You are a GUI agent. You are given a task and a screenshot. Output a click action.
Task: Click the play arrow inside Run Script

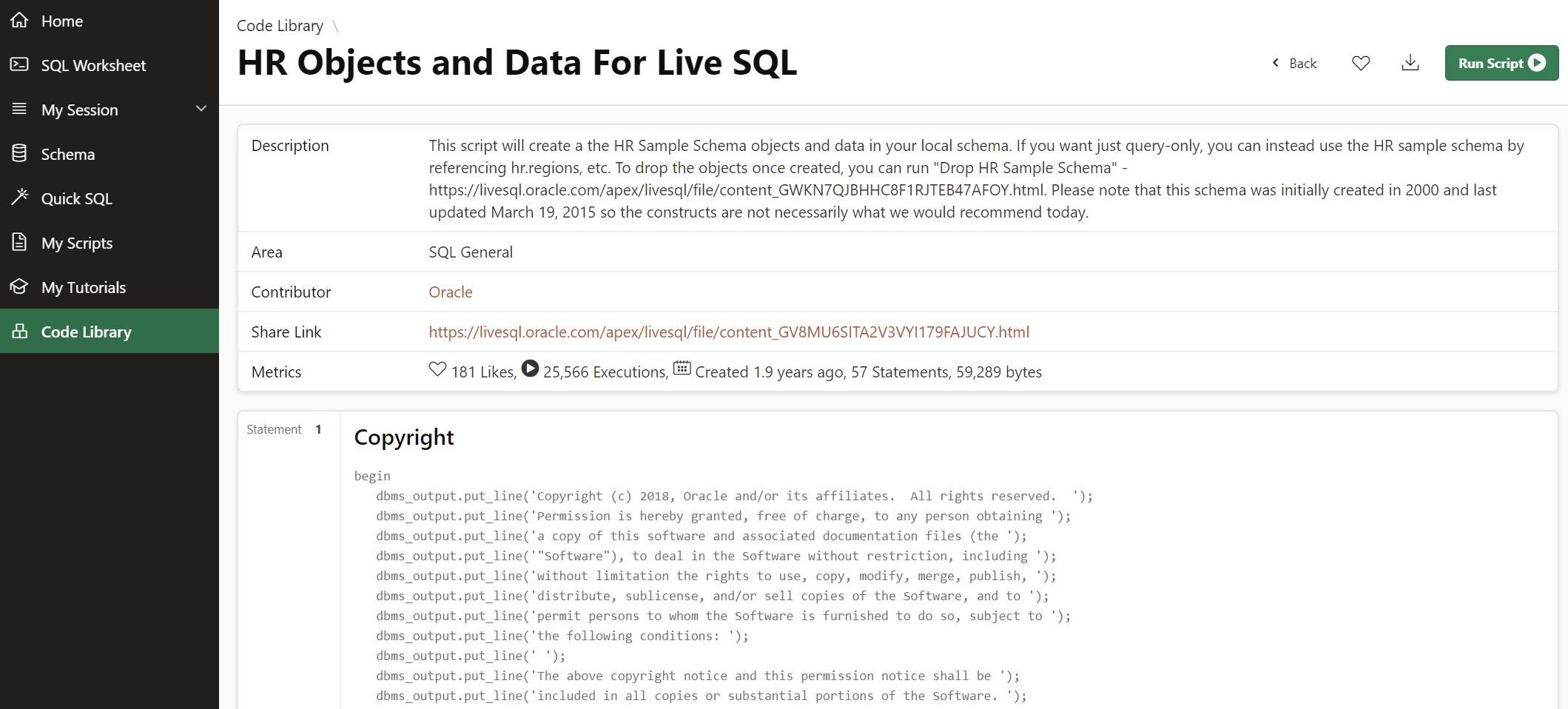tap(1537, 63)
